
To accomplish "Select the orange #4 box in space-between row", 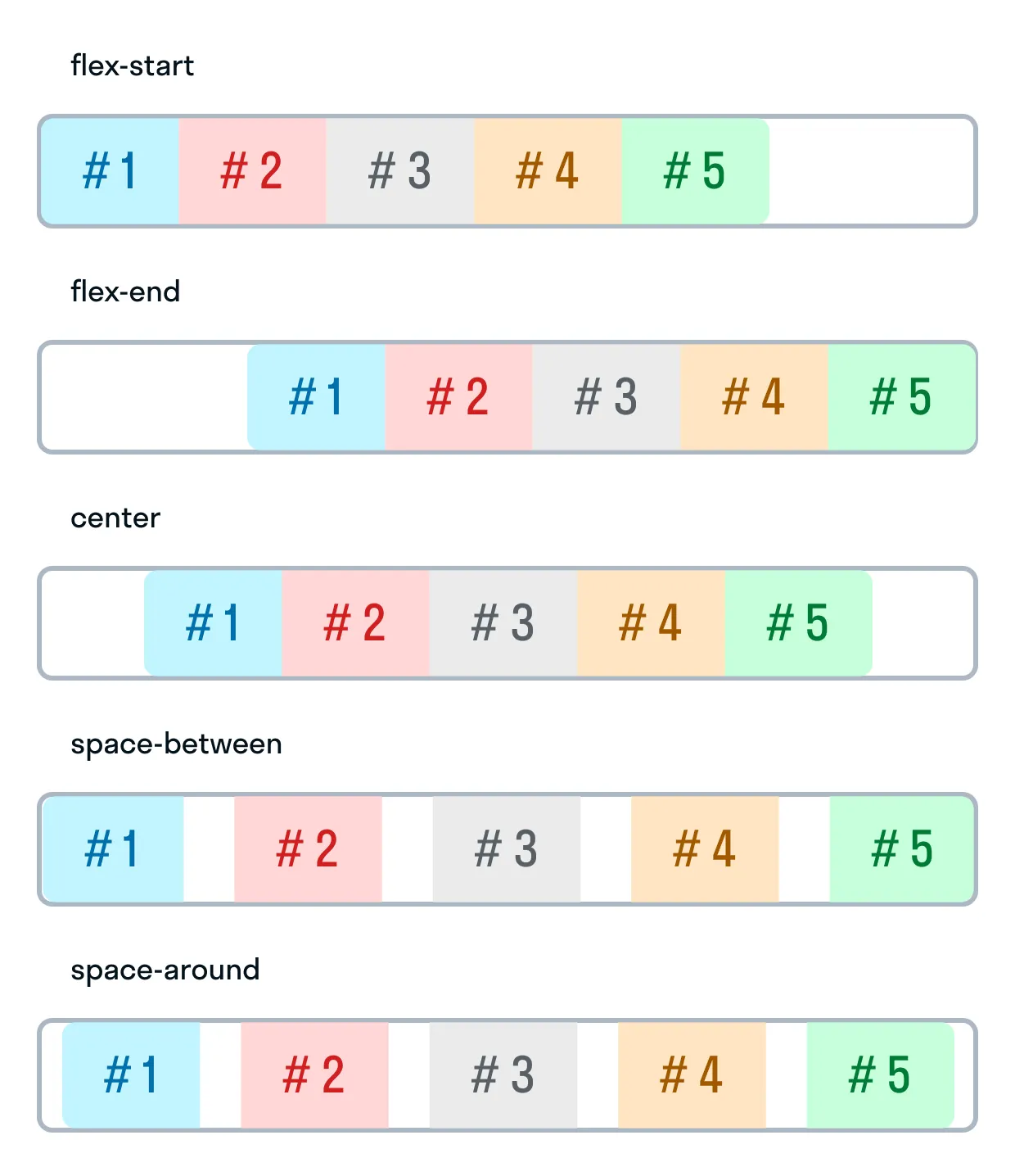I will pos(705,849).
